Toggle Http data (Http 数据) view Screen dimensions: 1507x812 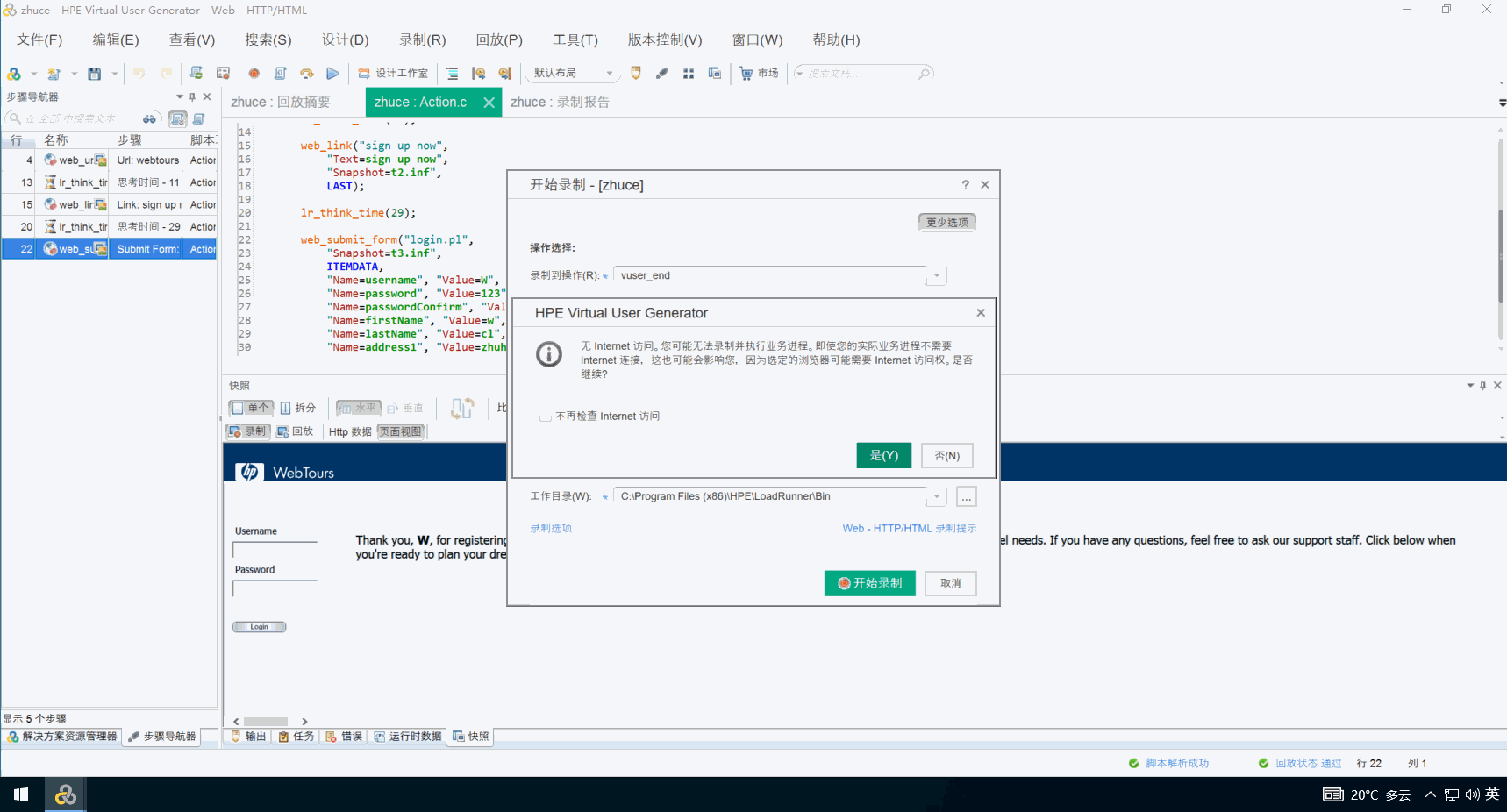pos(350,431)
